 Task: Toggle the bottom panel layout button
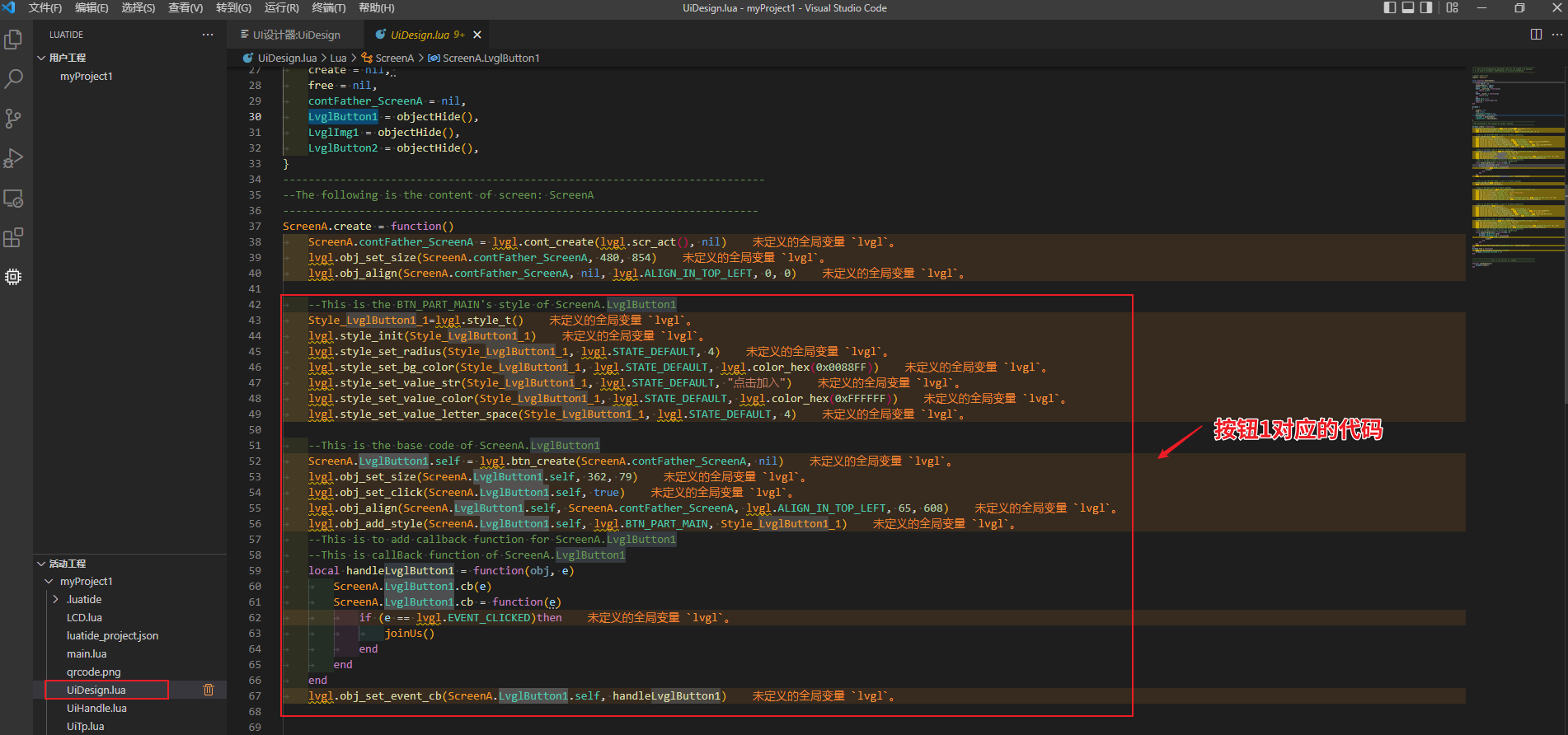point(1408,8)
